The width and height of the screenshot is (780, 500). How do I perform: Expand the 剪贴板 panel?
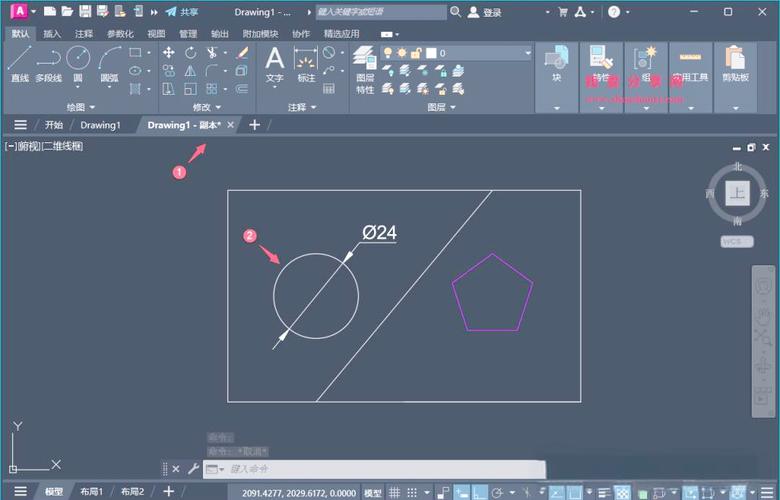(x=735, y=107)
